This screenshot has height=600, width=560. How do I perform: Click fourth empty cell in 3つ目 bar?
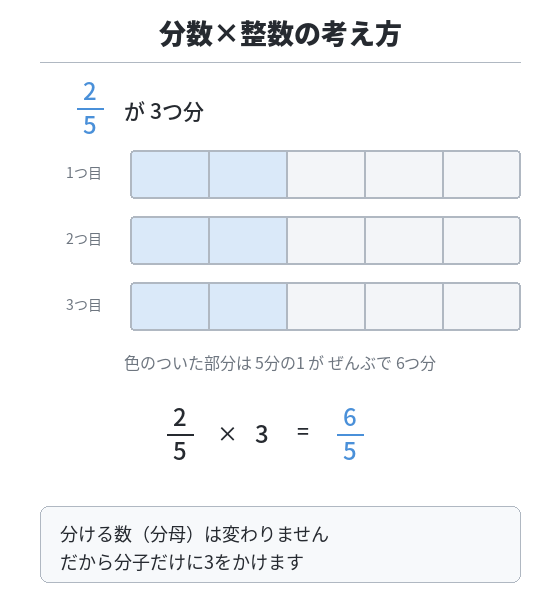coord(404,307)
